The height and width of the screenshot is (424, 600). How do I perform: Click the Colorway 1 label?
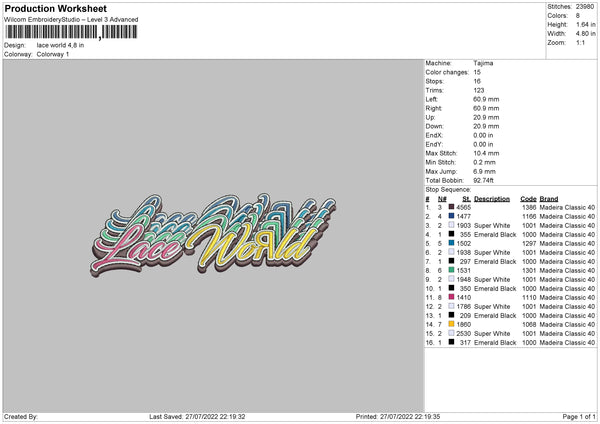[53, 54]
